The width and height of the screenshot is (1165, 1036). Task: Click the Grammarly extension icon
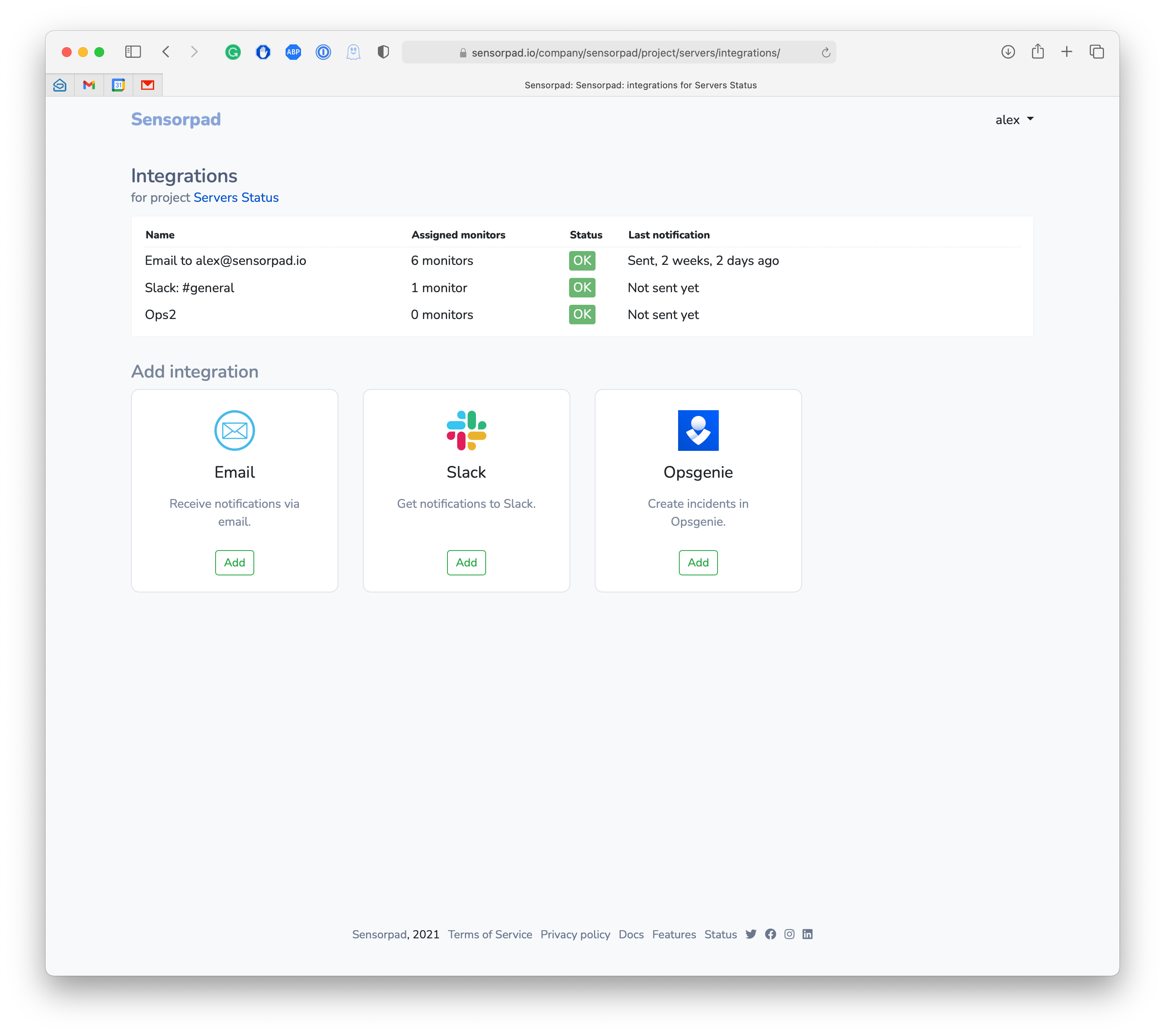point(233,52)
